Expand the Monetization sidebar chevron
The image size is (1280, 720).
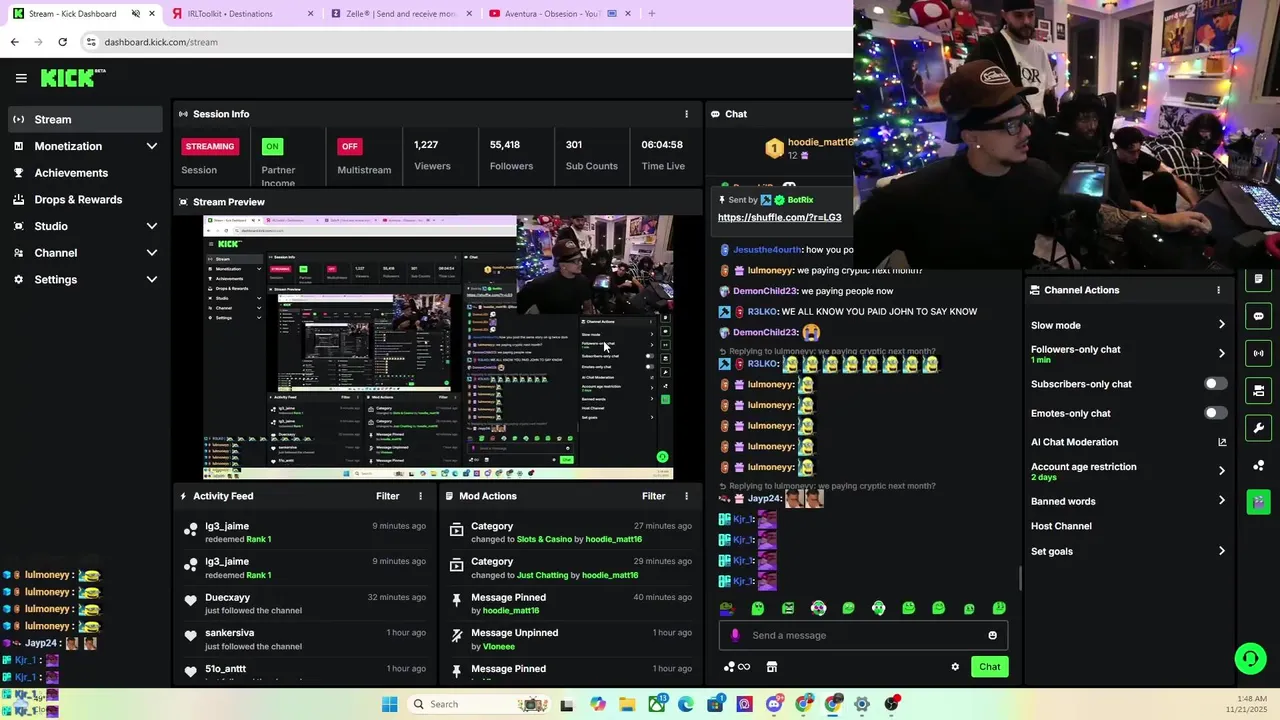pyautogui.click(x=152, y=146)
